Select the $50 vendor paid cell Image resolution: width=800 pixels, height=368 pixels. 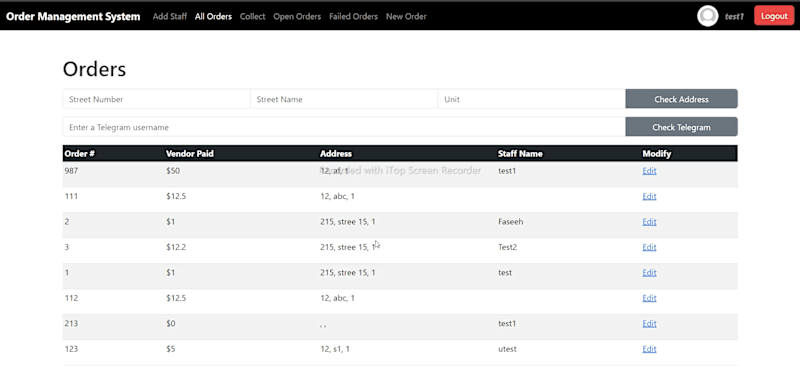[x=173, y=171]
